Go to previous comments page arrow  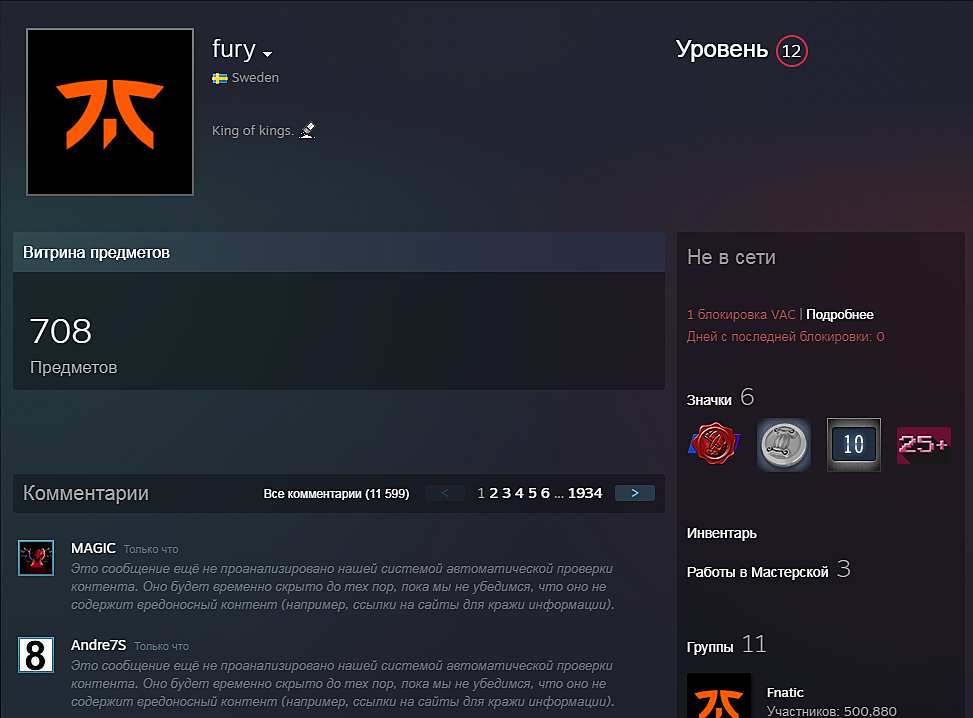pyautogui.click(x=445, y=493)
